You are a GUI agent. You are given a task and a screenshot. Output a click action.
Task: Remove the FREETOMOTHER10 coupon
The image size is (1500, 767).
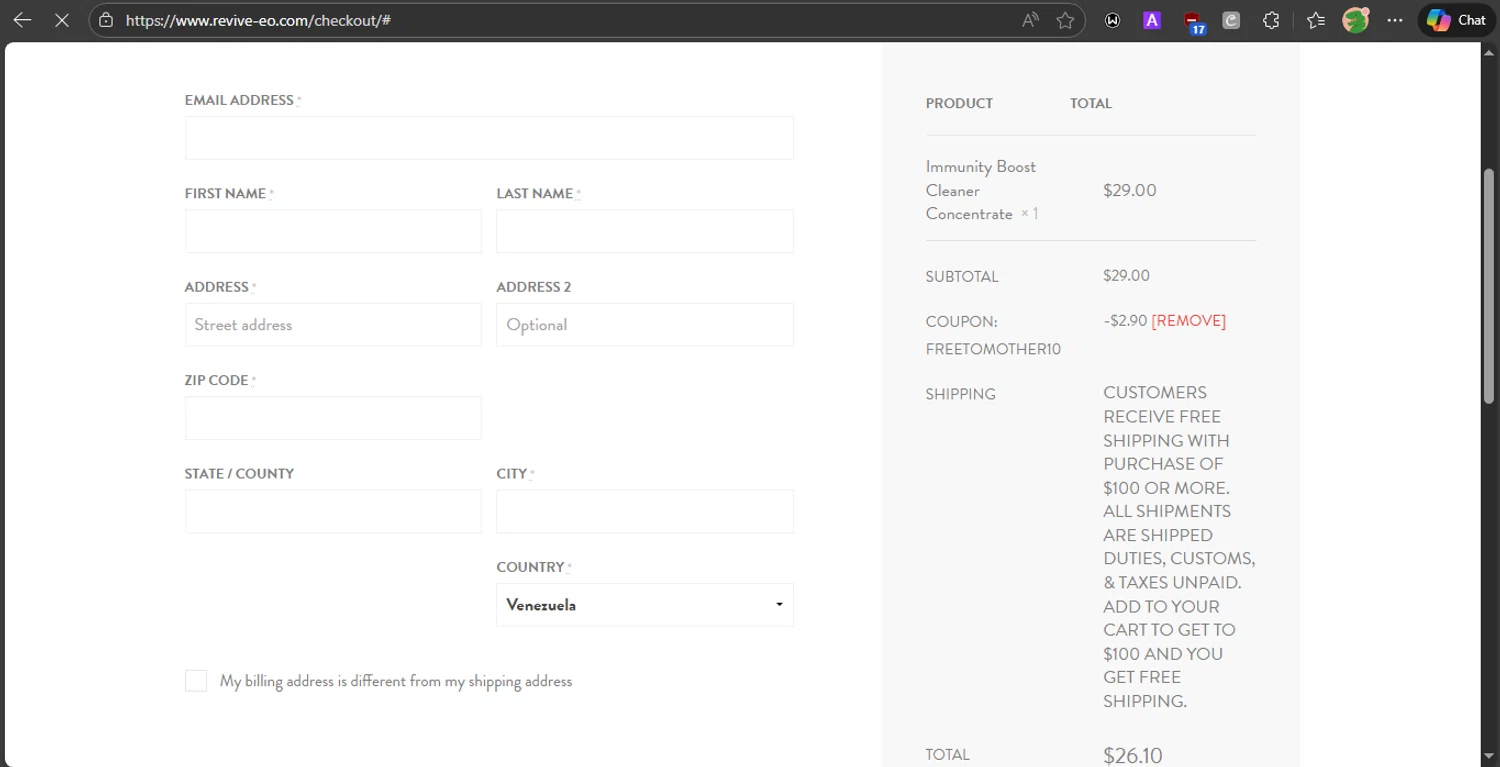click(x=1189, y=321)
